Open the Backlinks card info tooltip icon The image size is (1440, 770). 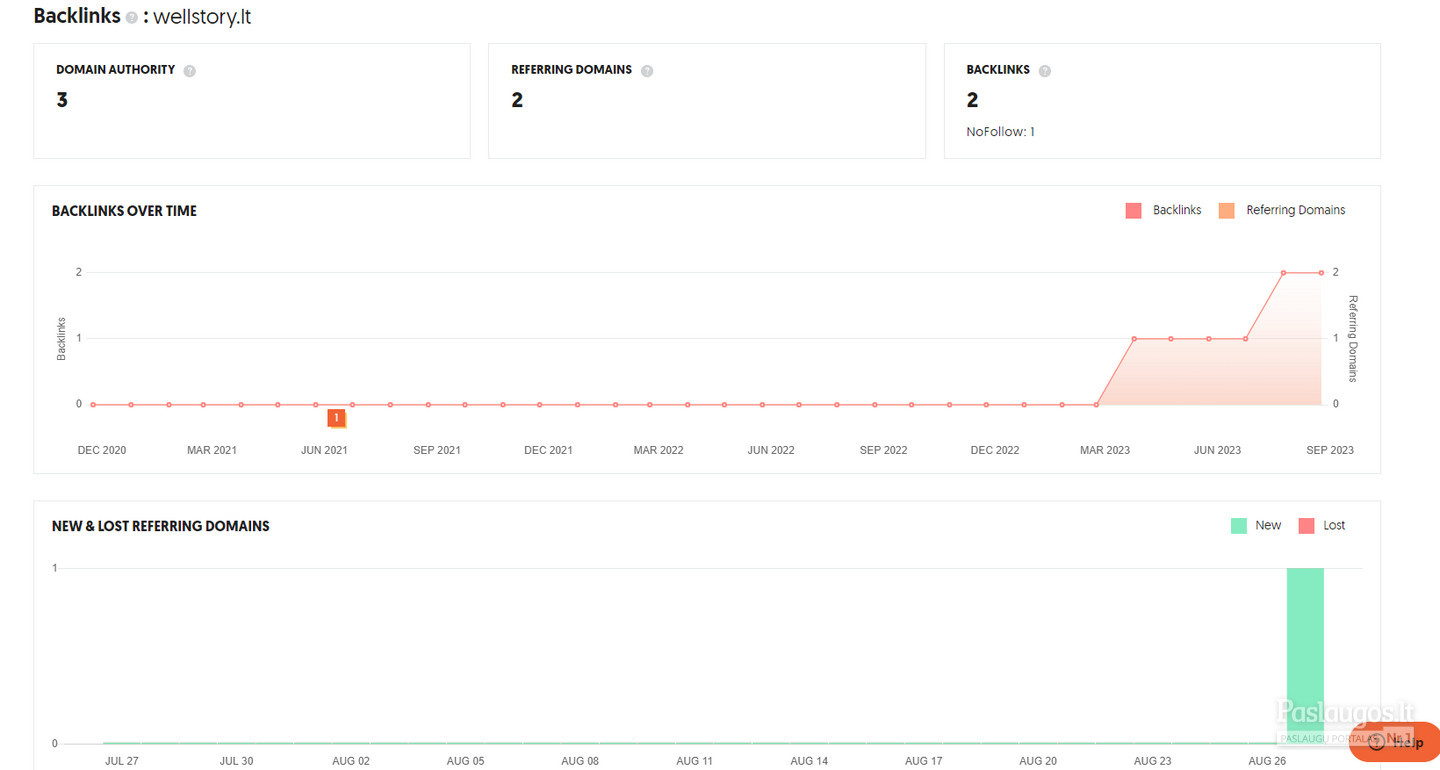tap(1045, 71)
